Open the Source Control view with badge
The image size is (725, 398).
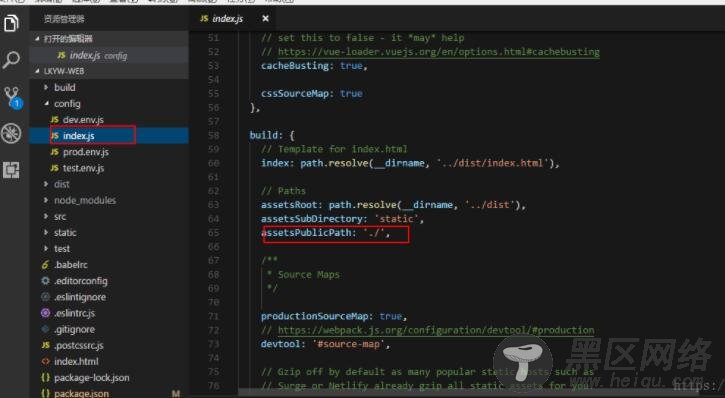(12, 97)
